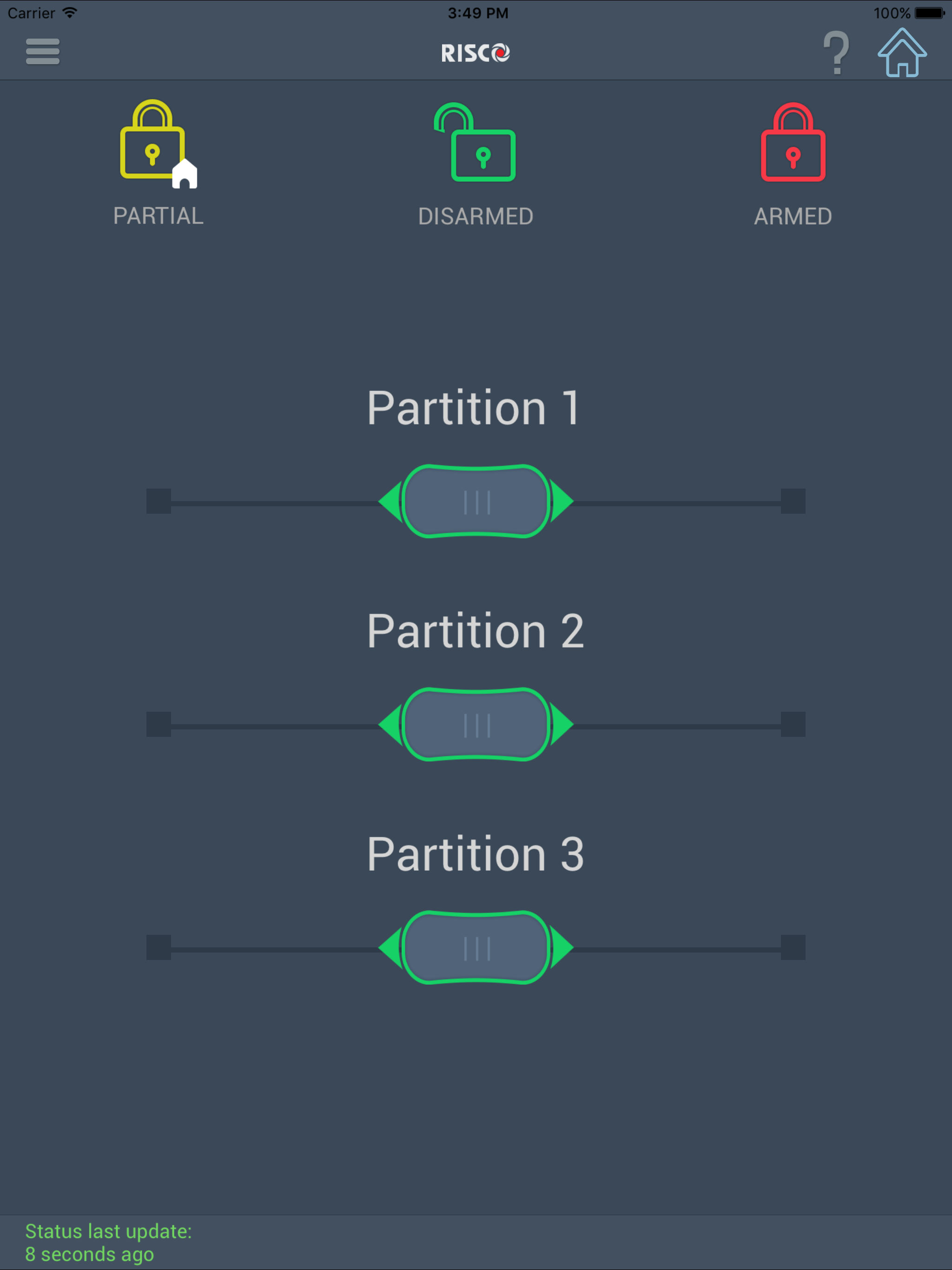
Task: Set Partition 1 to partial end
Action: [159, 501]
